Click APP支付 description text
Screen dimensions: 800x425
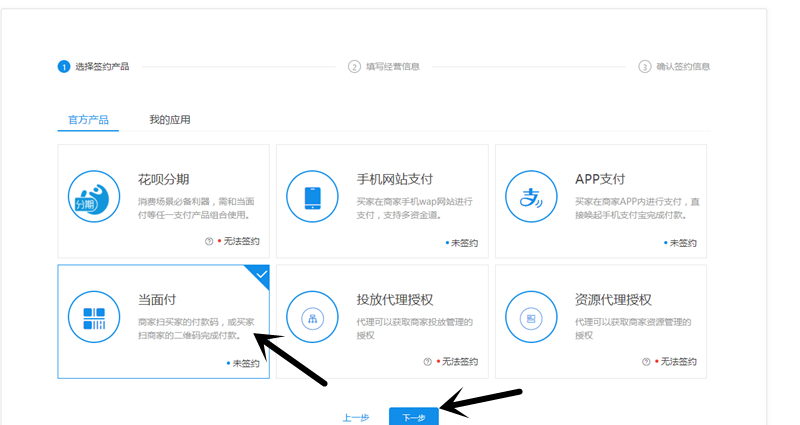pos(637,208)
